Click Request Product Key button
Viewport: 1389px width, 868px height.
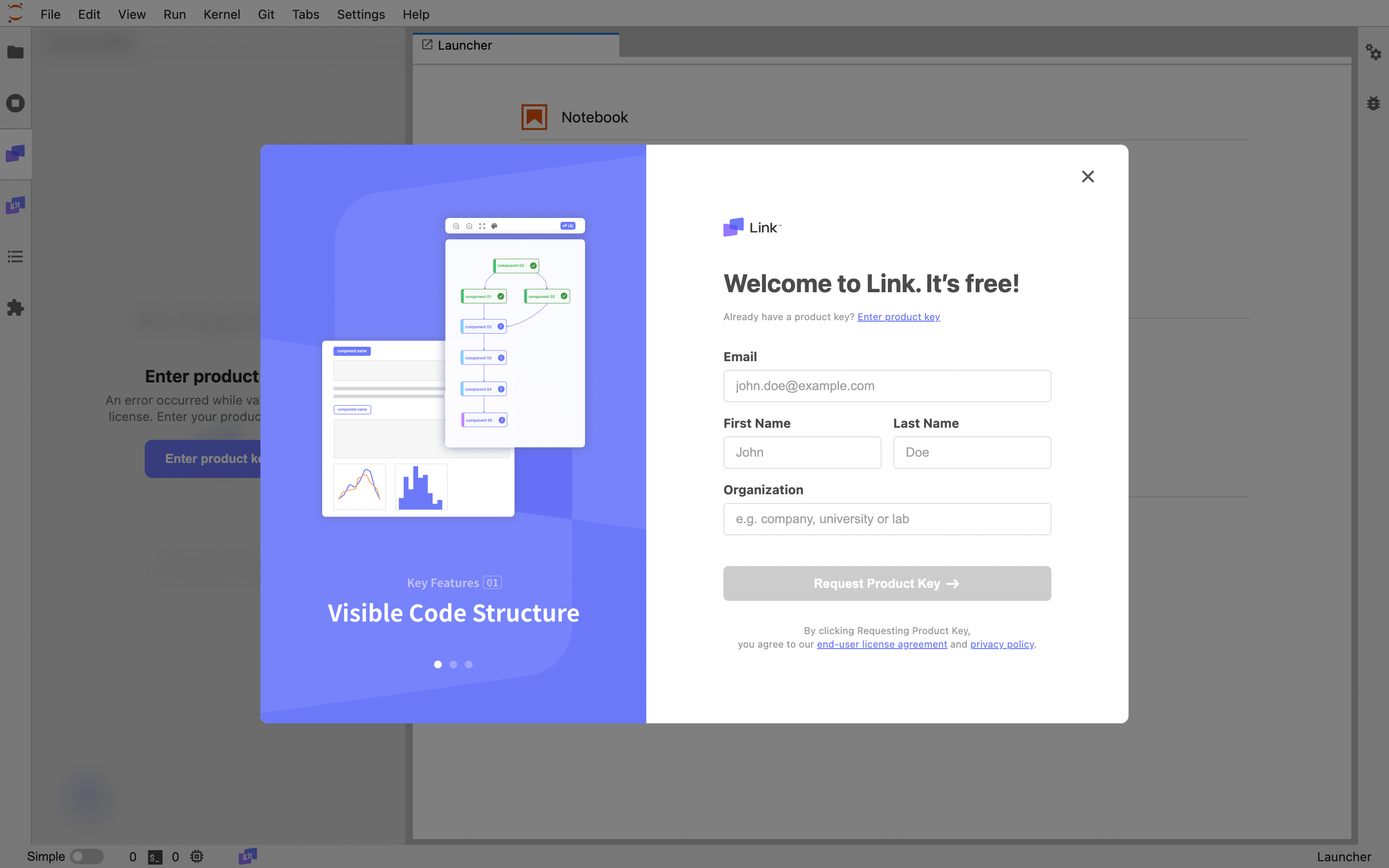point(887,583)
